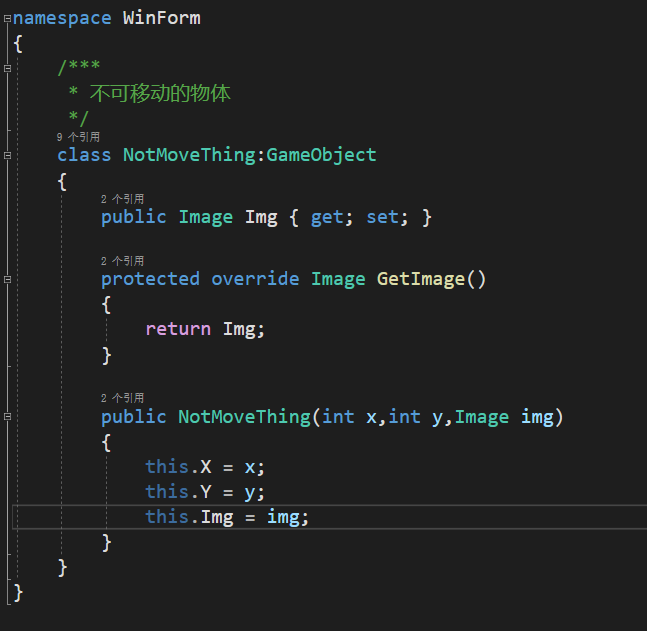The height and width of the screenshot is (631, 647).
Task: Click the 'class' keyword
Action: tap(84, 155)
